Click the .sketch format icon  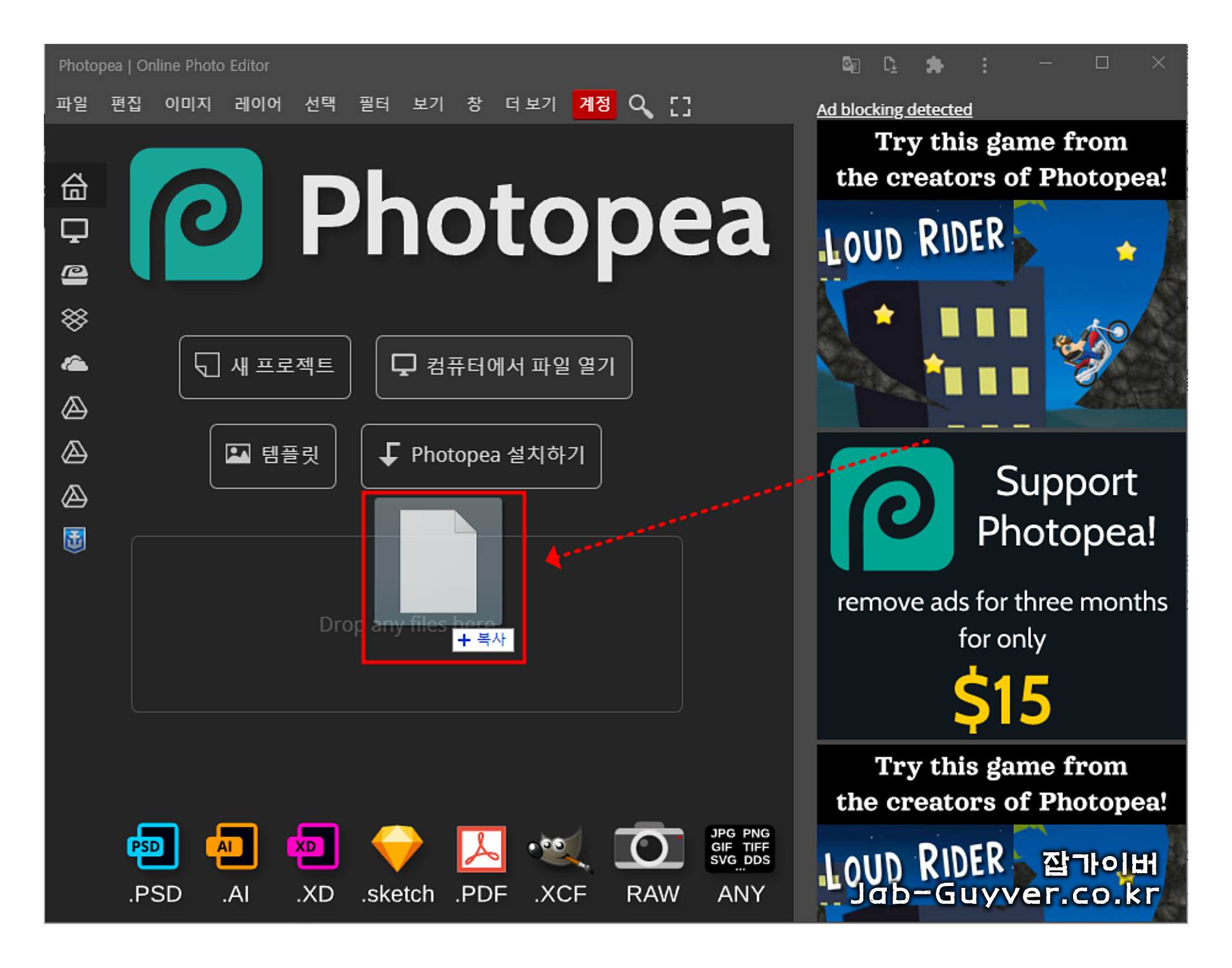pyautogui.click(x=397, y=848)
